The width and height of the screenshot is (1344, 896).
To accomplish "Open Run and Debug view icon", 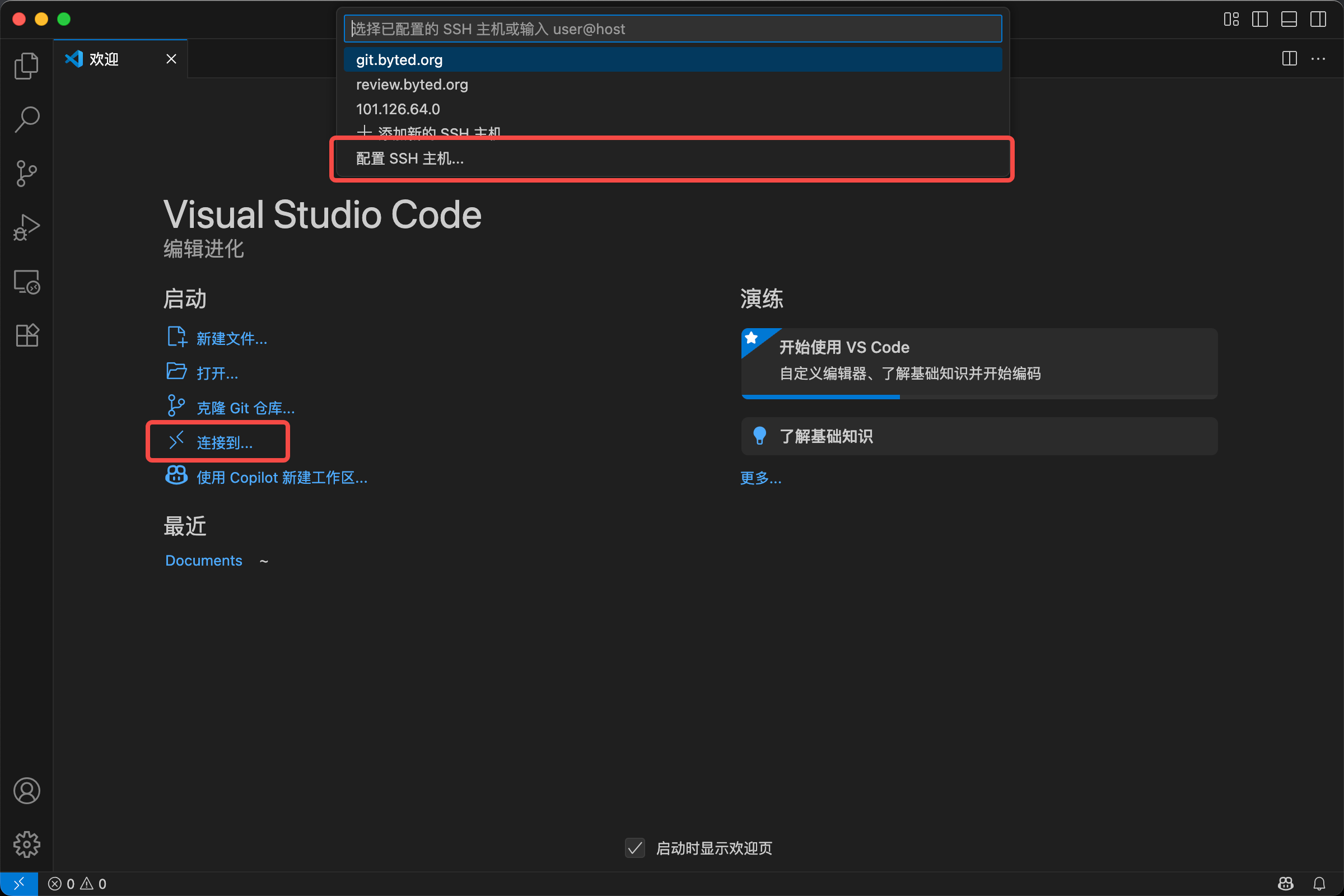I will coord(26,227).
